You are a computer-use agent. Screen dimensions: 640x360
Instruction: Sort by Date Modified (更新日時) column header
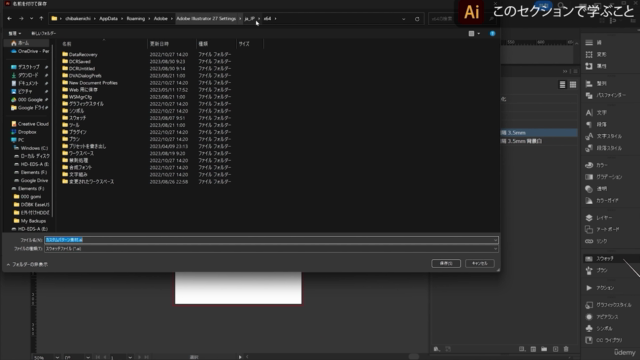coord(159,44)
